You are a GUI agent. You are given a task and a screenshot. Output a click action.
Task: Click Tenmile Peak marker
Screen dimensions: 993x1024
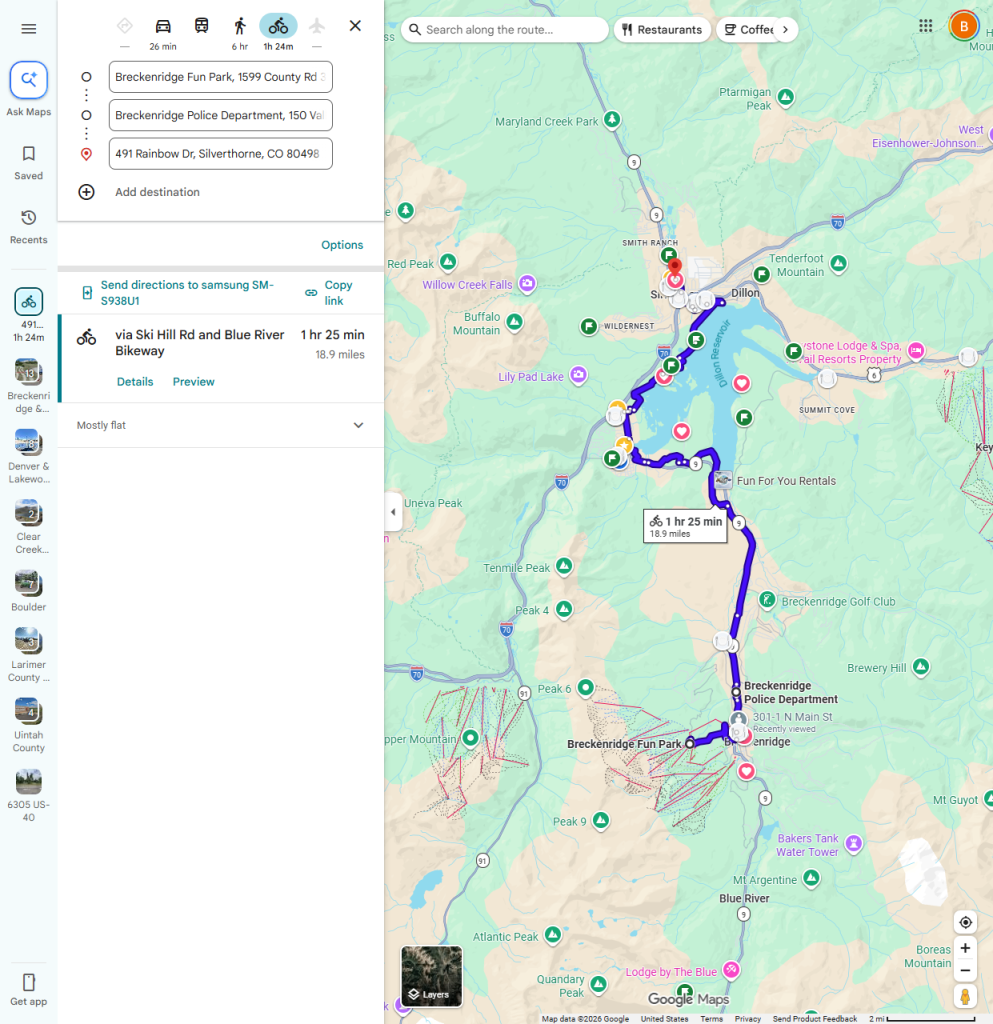tap(564, 566)
